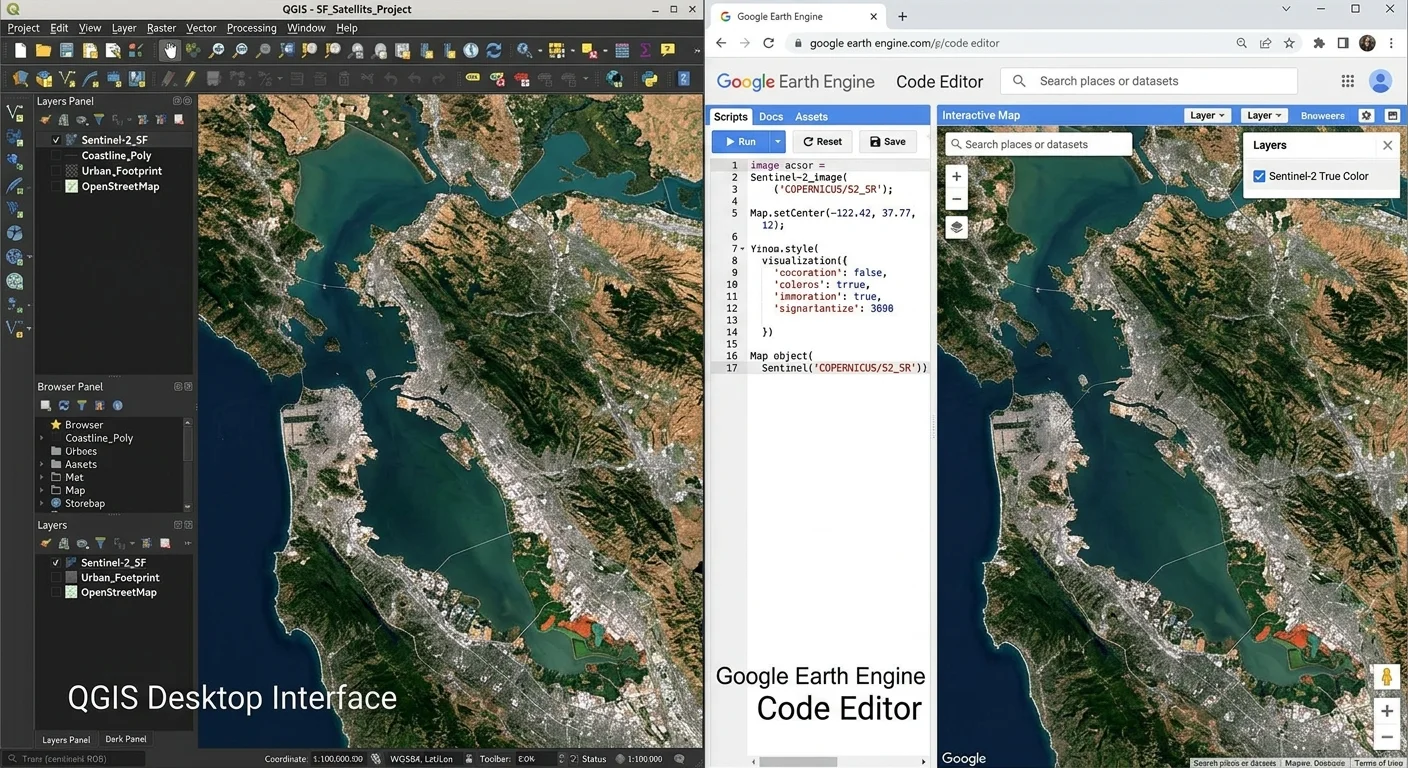Click the fullscreen icon beside the map gear
The image size is (1408, 768).
(x=1392, y=115)
